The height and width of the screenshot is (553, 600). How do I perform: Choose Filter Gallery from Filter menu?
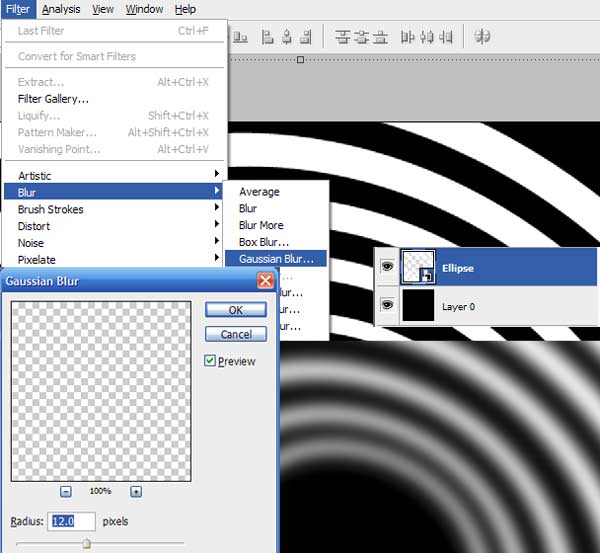click(x=114, y=99)
